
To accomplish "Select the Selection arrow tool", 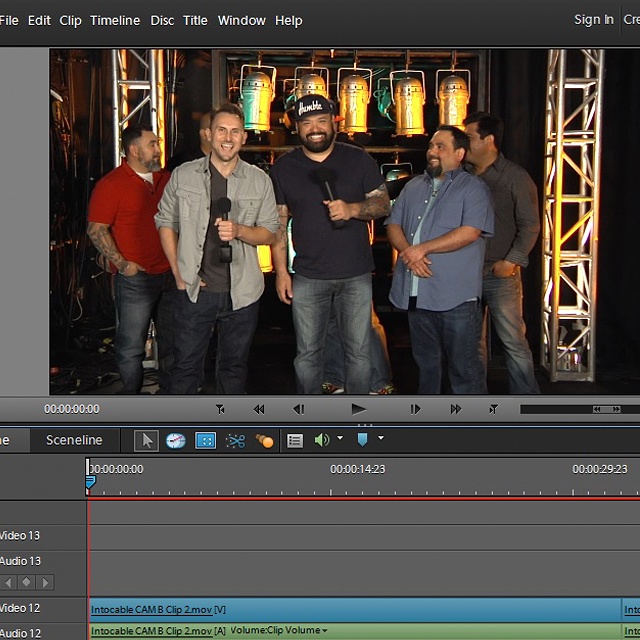I will pyautogui.click(x=146, y=440).
